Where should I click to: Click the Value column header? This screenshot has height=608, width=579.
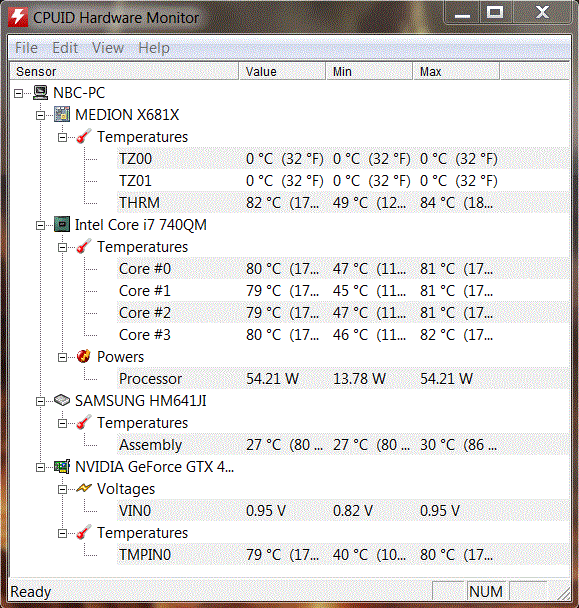point(282,71)
